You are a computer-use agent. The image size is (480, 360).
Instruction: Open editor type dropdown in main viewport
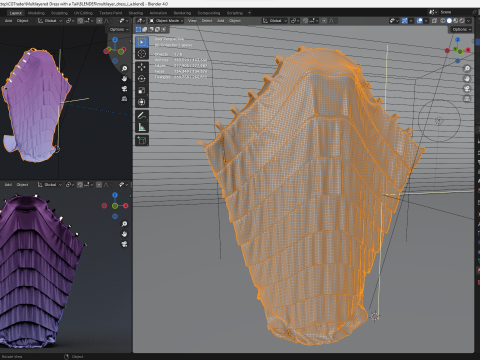(140, 21)
